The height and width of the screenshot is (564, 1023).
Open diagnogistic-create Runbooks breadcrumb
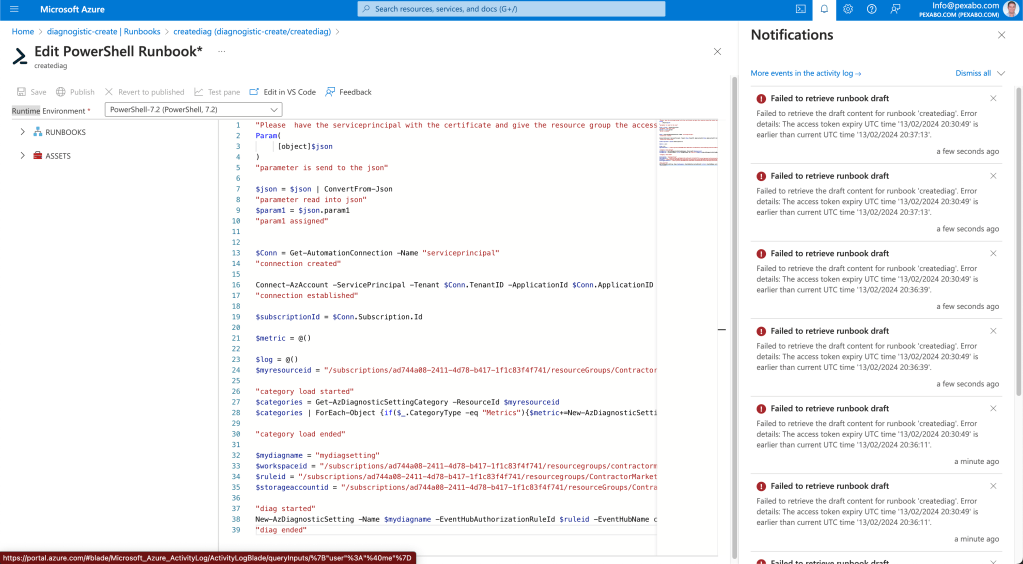point(103,31)
